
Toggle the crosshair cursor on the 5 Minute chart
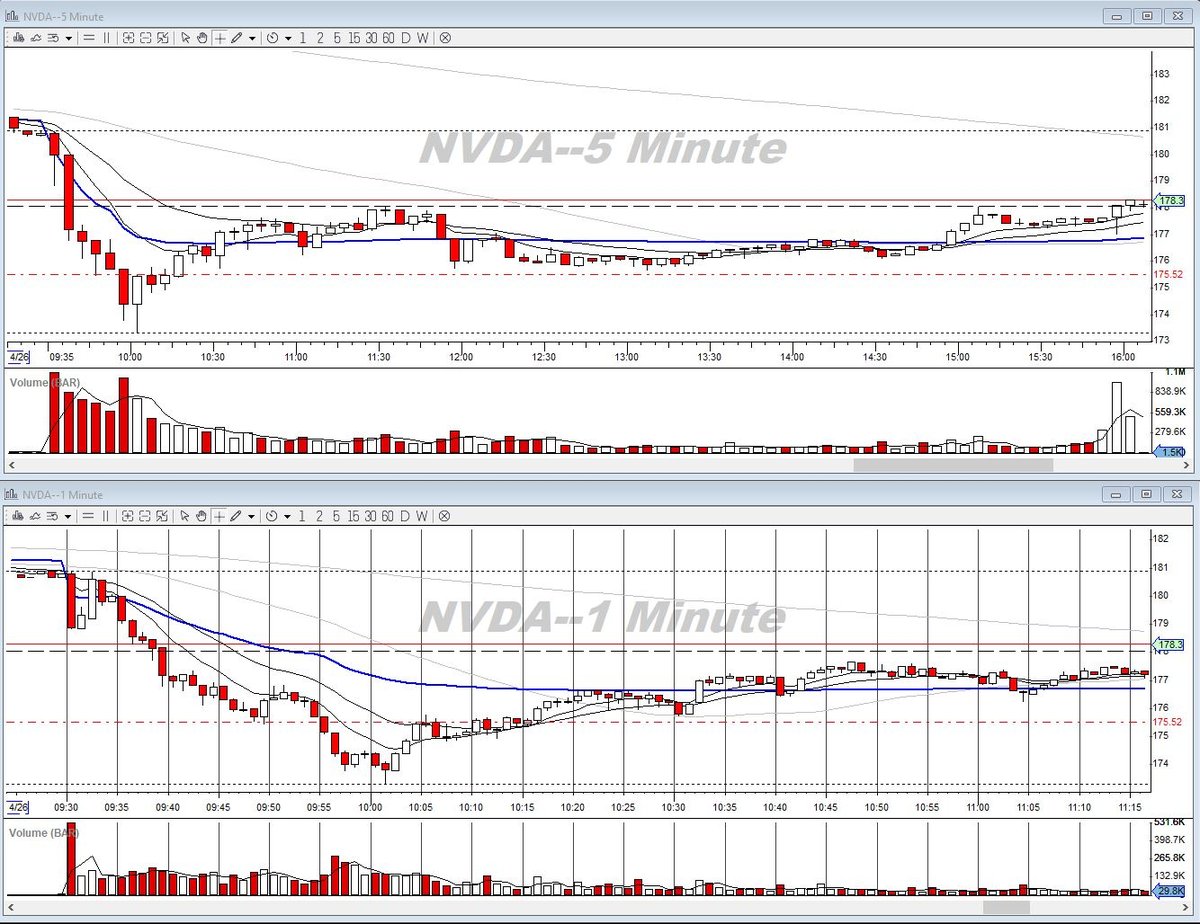220,37
